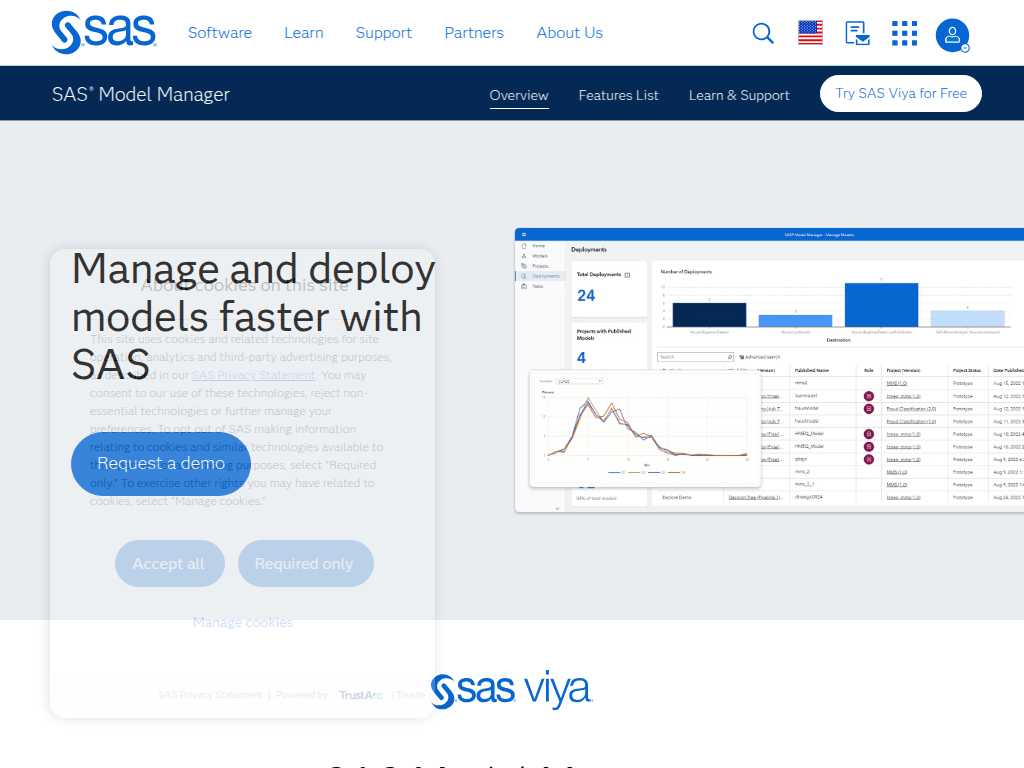Viewport: 1024px width, 768px height.
Task: Open the user profile account icon
Action: point(952,35)
